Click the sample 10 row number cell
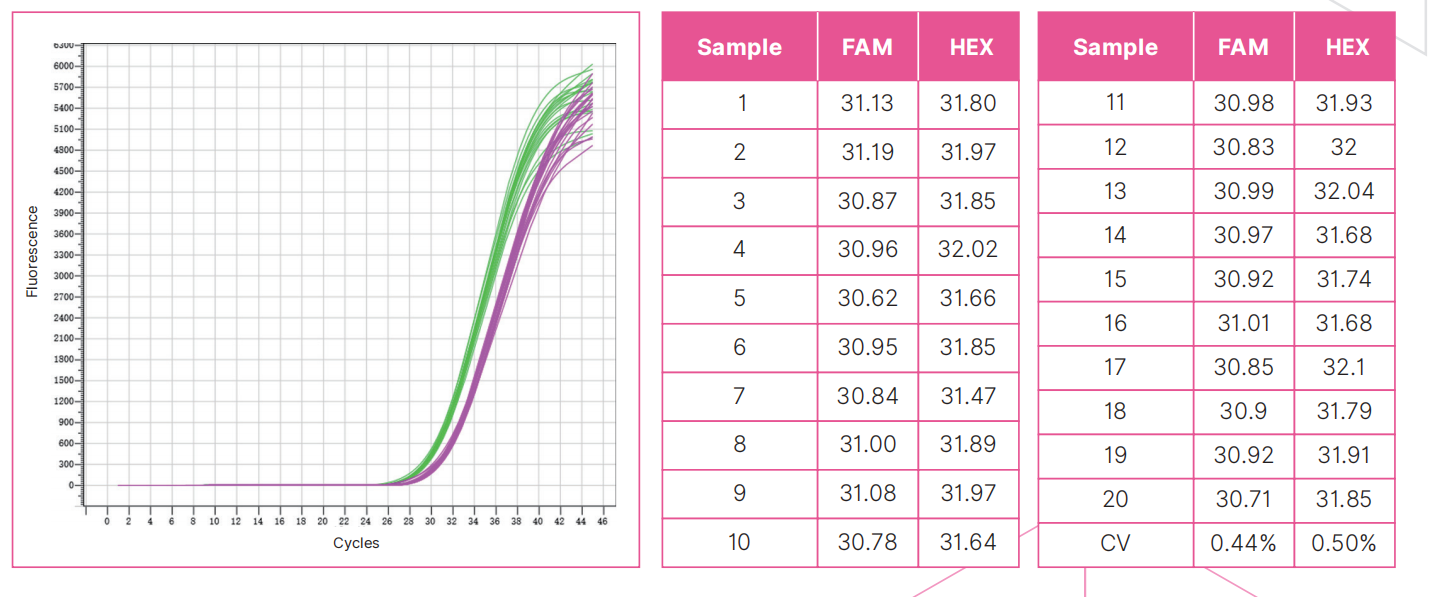The height and width of the screenshot is (597, 1431). [739, 542]
